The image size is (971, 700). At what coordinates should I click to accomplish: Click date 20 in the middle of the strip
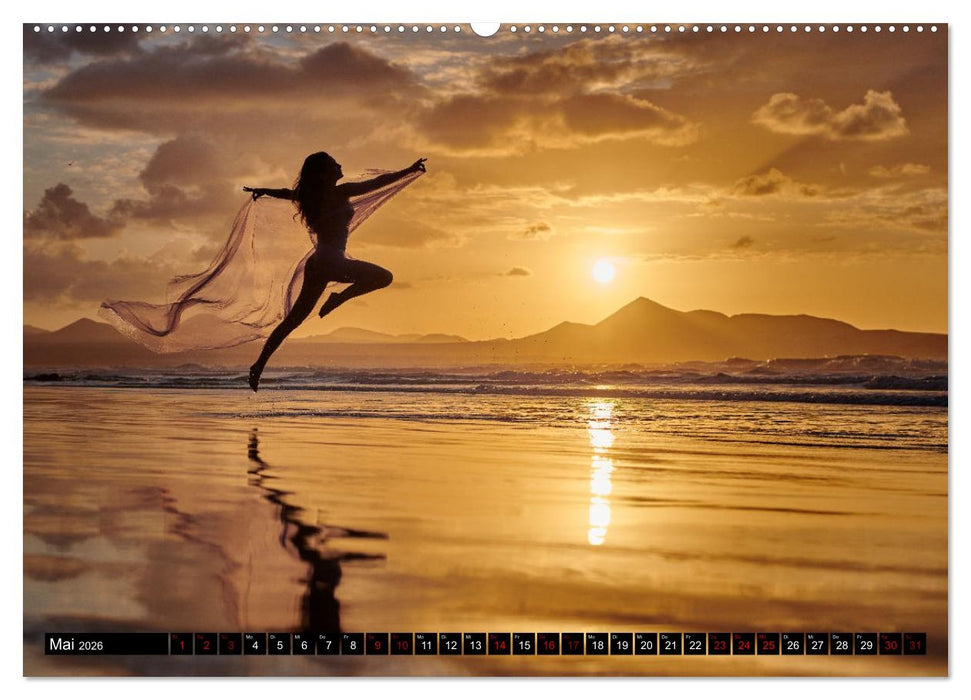[x=647, y=645]
